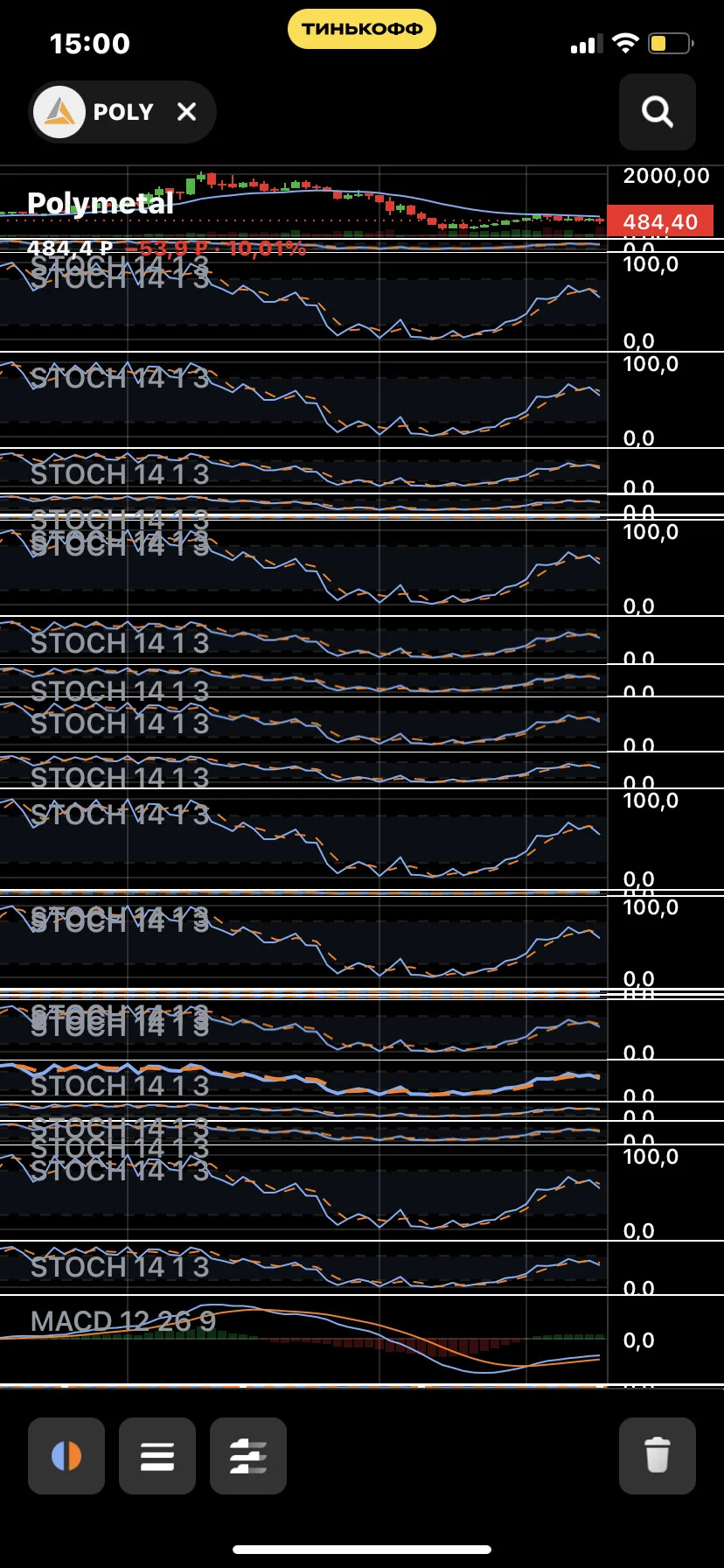Open the three-line list menu button
This screenshot has height=1568, width=724.
pos(157,1456)
